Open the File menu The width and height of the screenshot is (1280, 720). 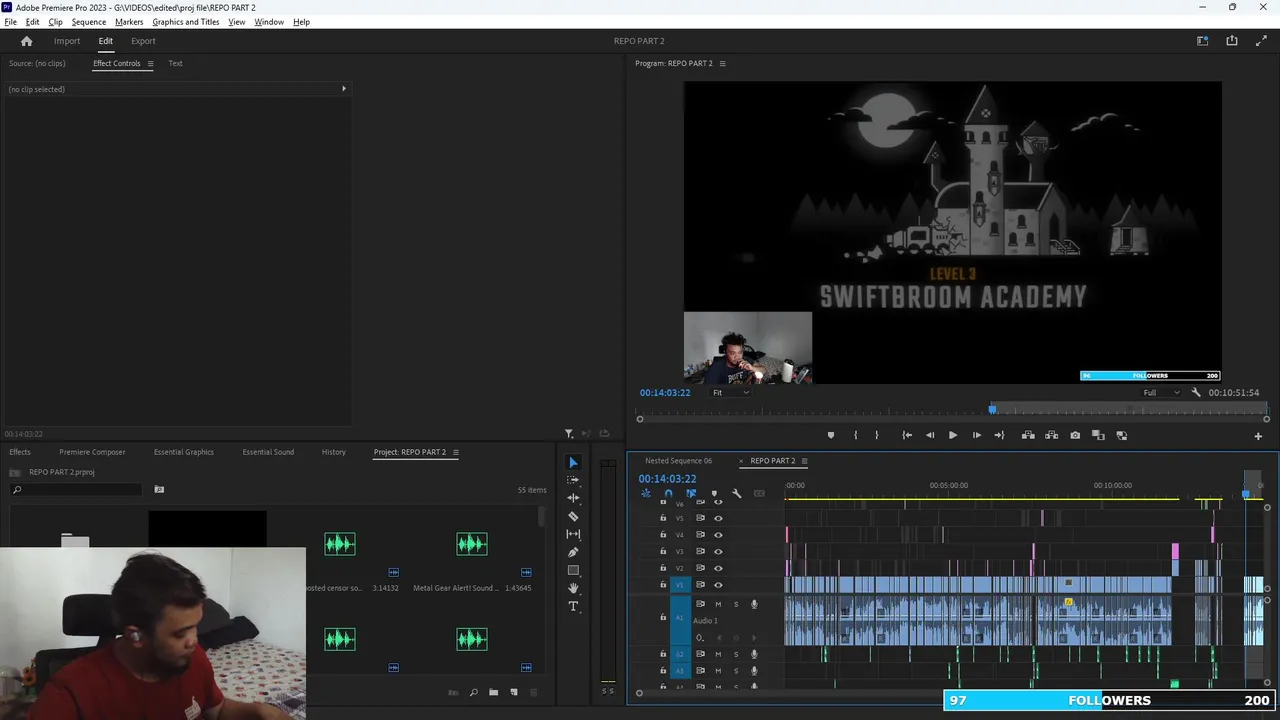(10, 22)
